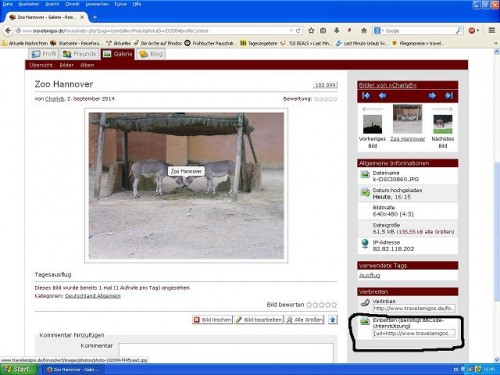500x375 pixels.
Task: Click the browser back arrow
Action: coord(8,31)
